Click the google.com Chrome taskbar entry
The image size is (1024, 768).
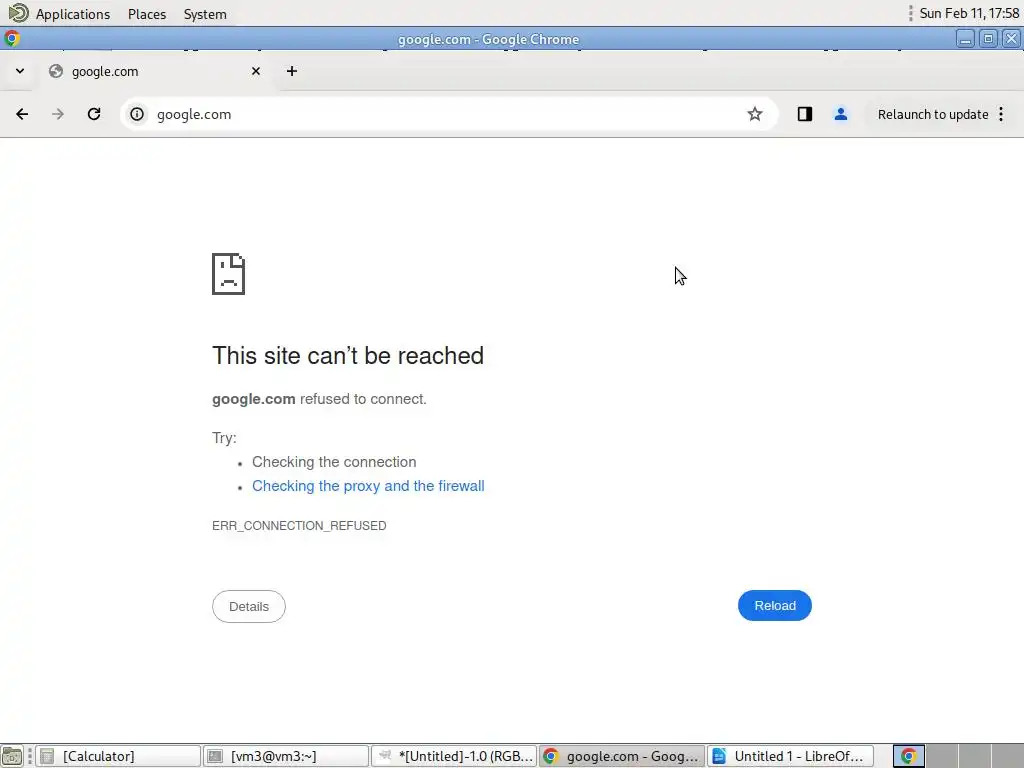[622, 756]
